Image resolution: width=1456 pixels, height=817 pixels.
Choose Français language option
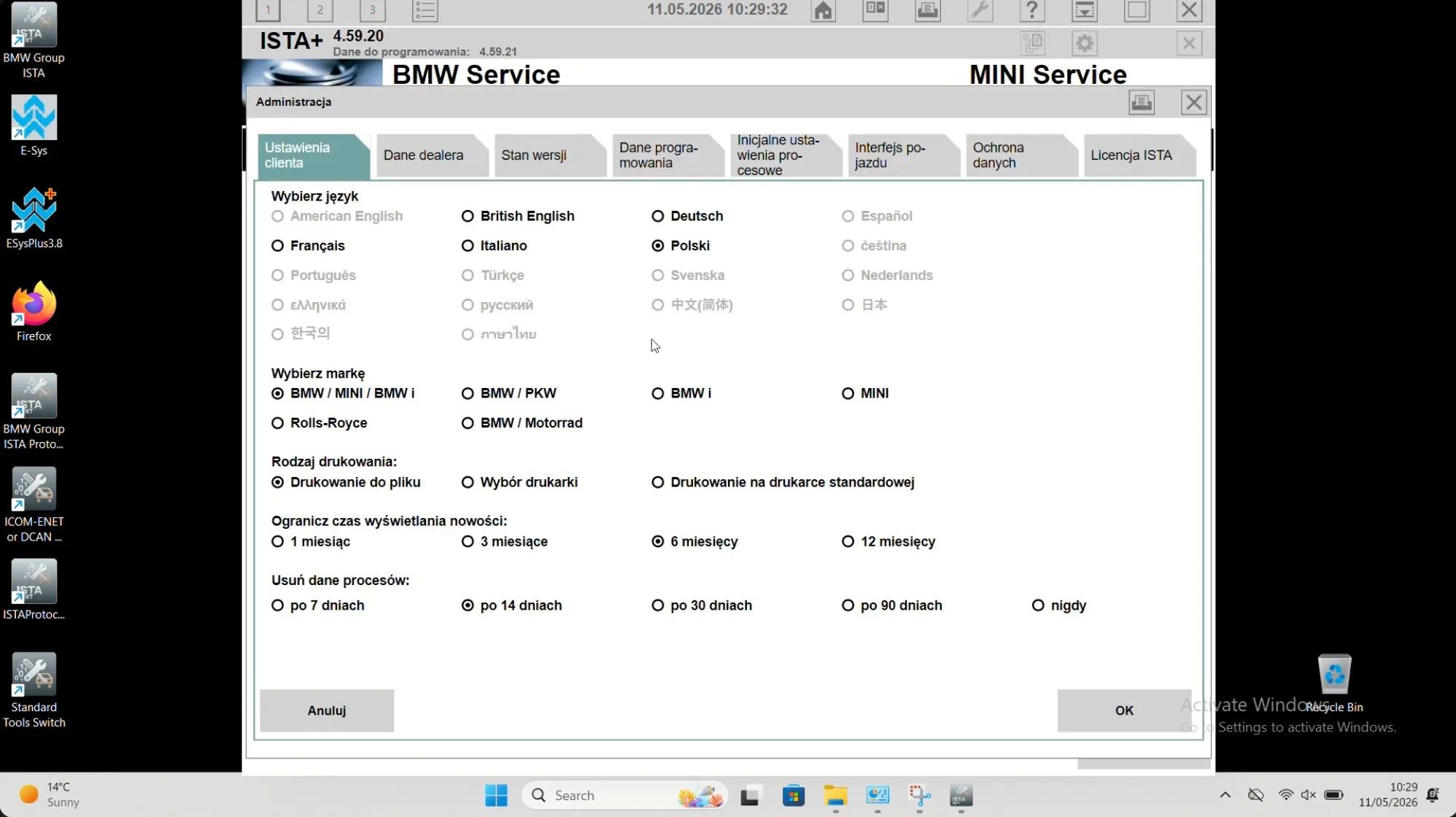[x=308, y=246]
